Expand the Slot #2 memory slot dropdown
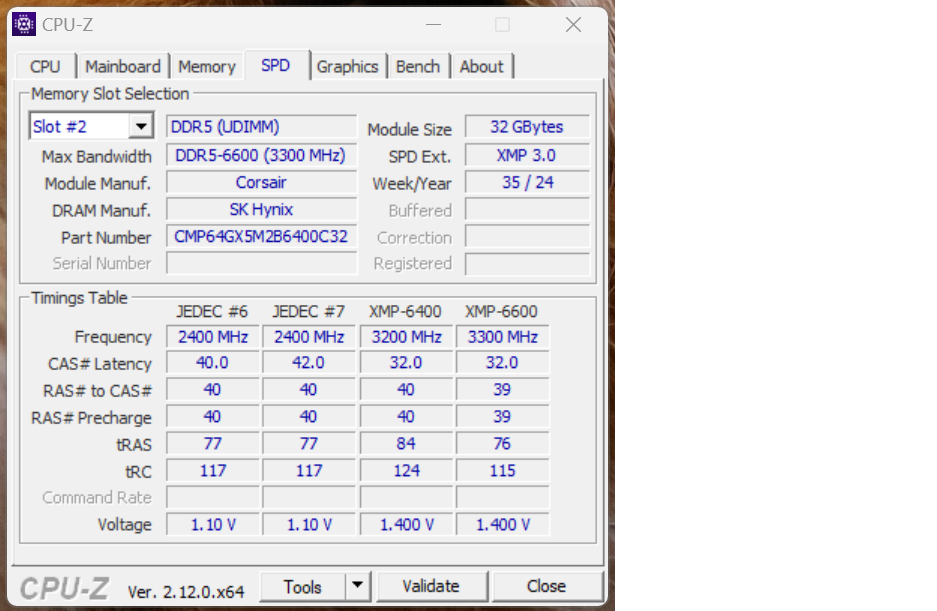Screen dimensions: 937x611 [x=141, y=126]
